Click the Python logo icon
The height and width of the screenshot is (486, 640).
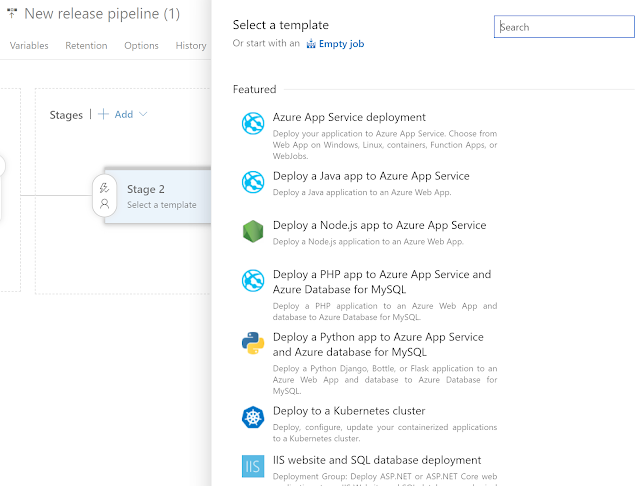252,344
